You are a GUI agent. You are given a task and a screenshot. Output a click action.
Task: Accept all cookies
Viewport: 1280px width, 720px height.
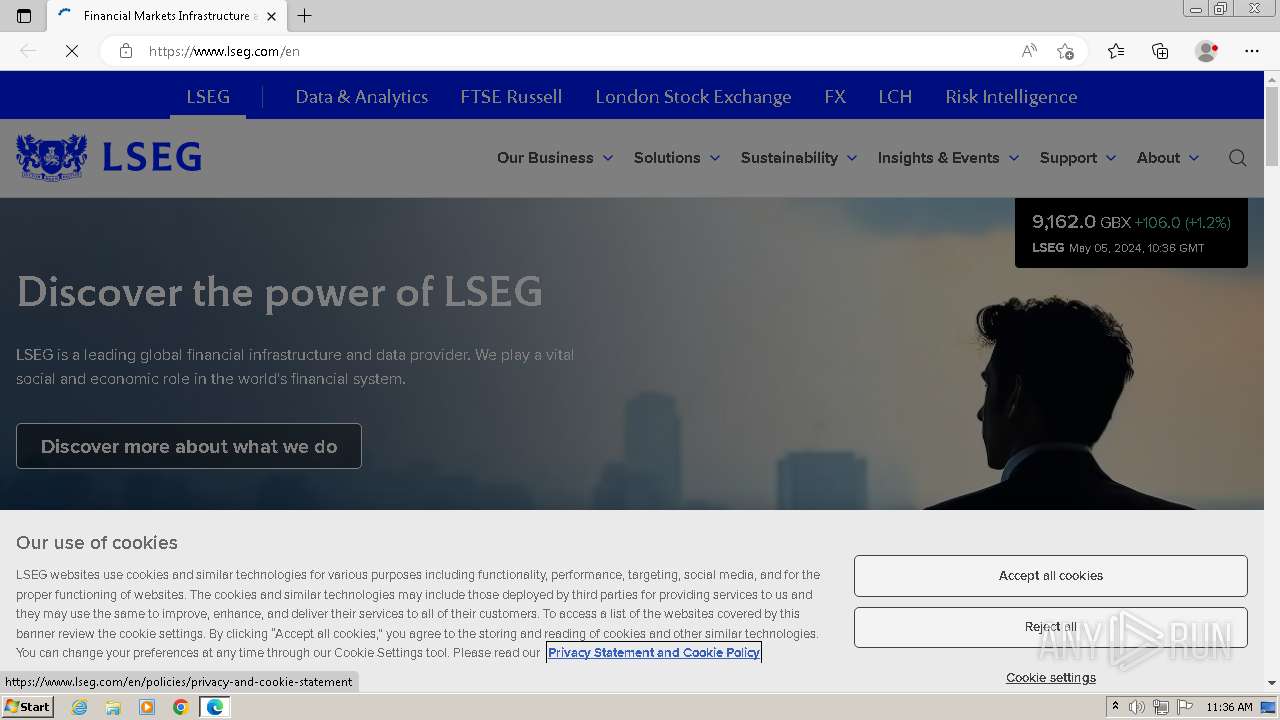pyautogui.click(x=1051, y=576)
